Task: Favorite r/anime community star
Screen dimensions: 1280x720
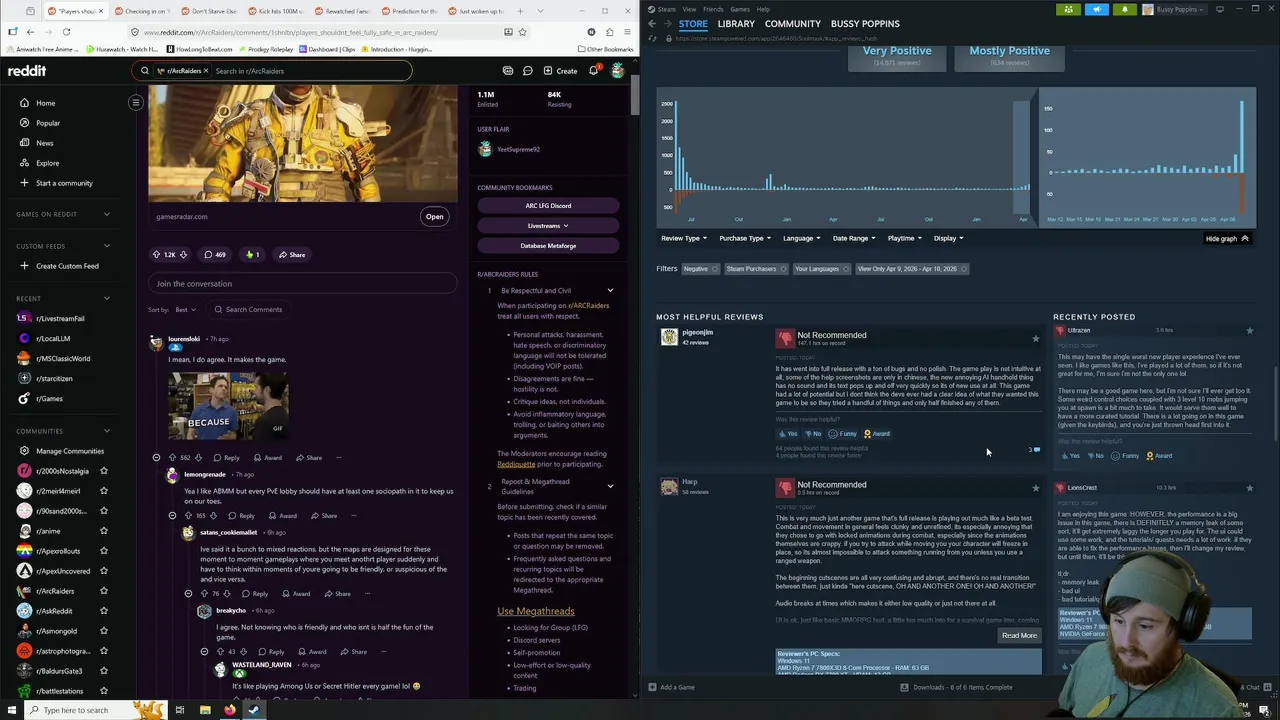Action: [x=103, y=531]
